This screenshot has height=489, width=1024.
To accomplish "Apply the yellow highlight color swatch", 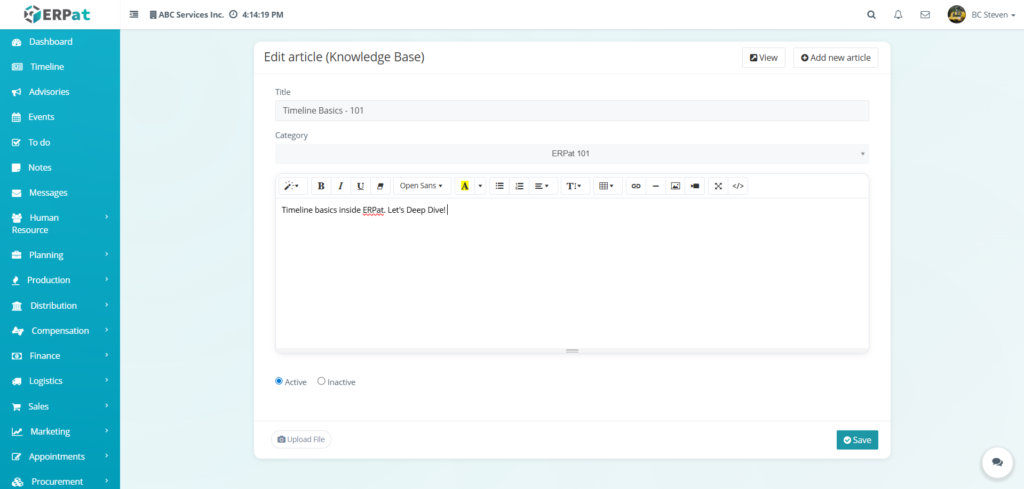I will pos(464,186).
